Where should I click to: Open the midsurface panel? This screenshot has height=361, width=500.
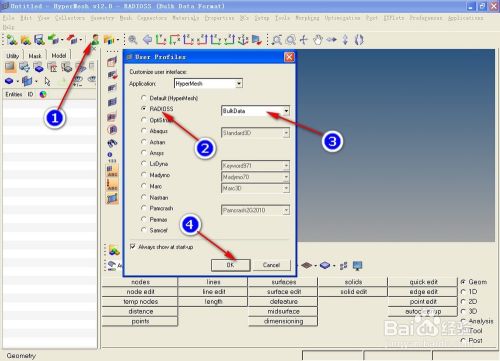tap(283, 311)
